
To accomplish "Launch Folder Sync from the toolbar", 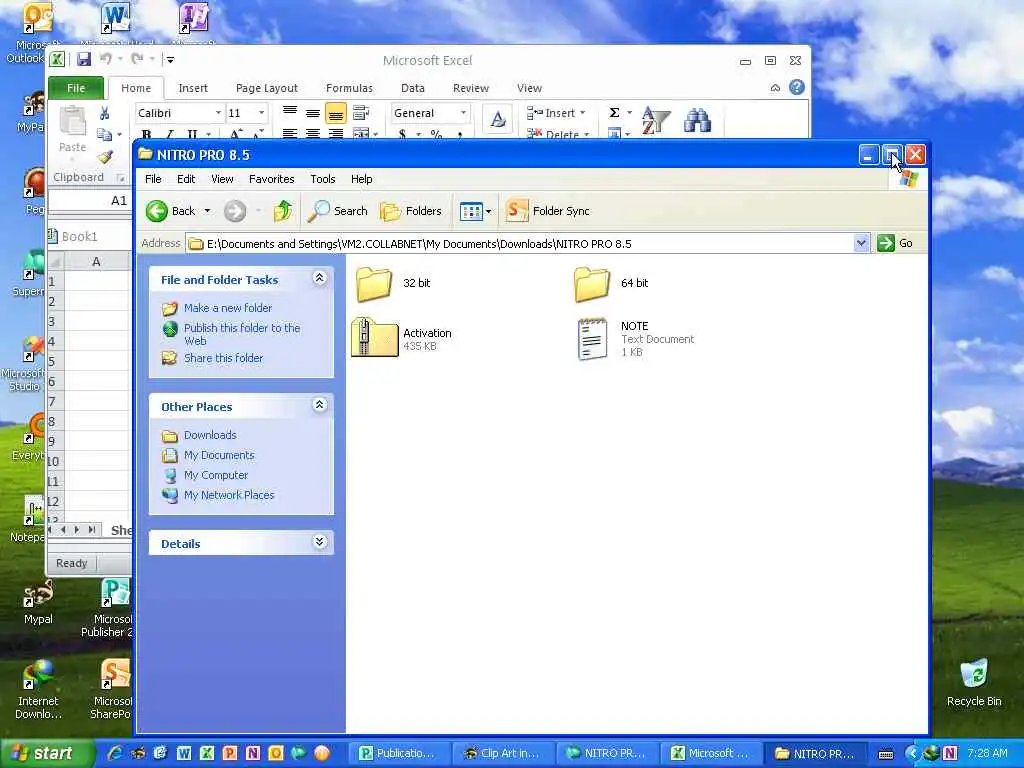I will pos(548,211).
